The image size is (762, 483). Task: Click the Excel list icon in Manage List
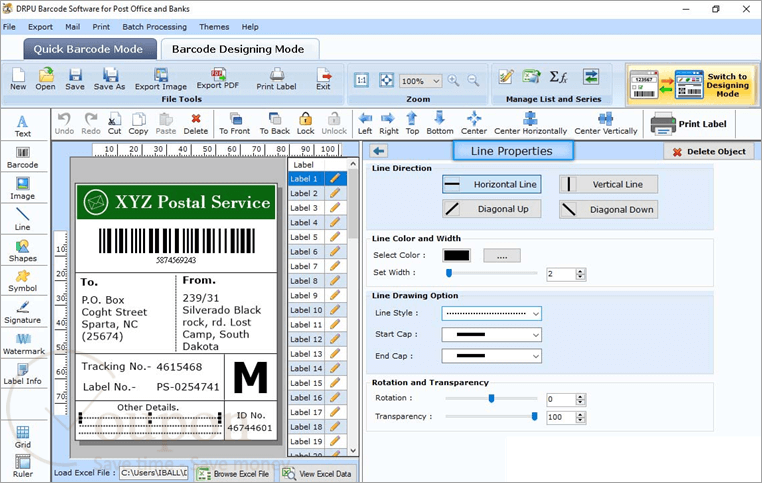tap(531, 76)
